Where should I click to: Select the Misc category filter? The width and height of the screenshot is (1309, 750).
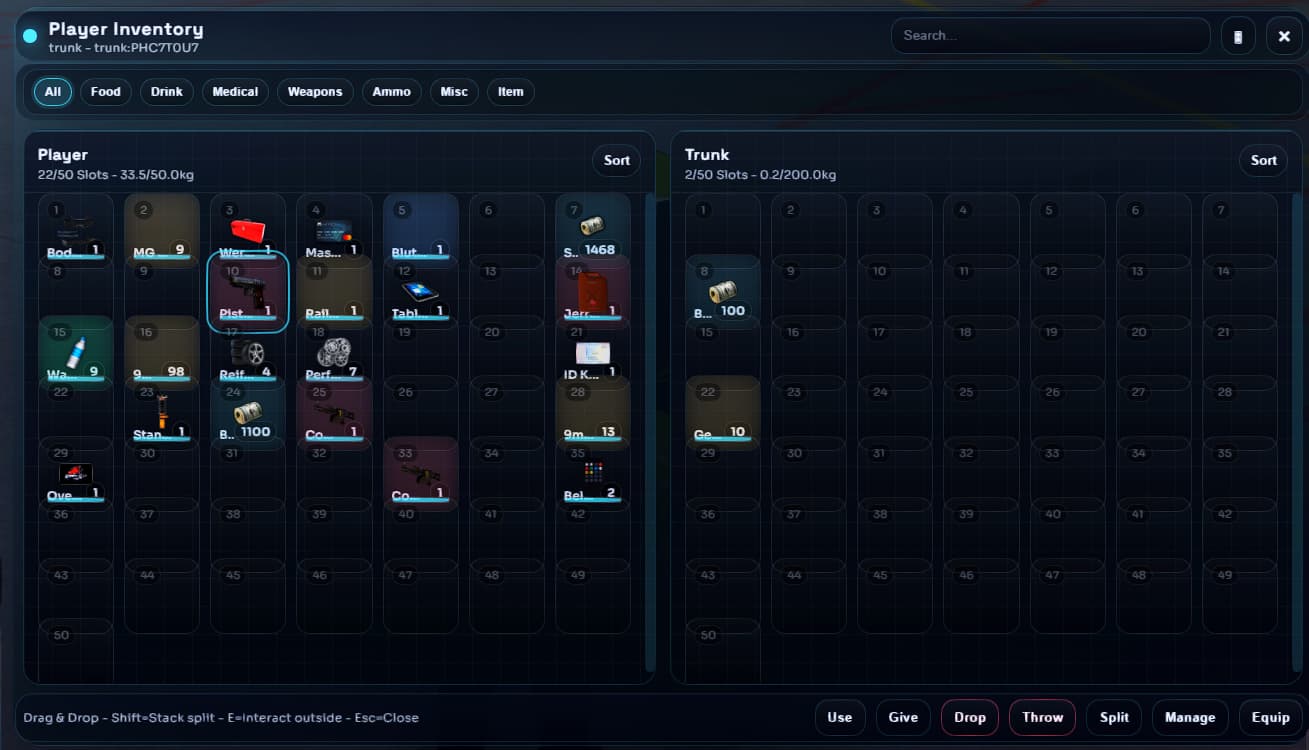tap(454, 92)
